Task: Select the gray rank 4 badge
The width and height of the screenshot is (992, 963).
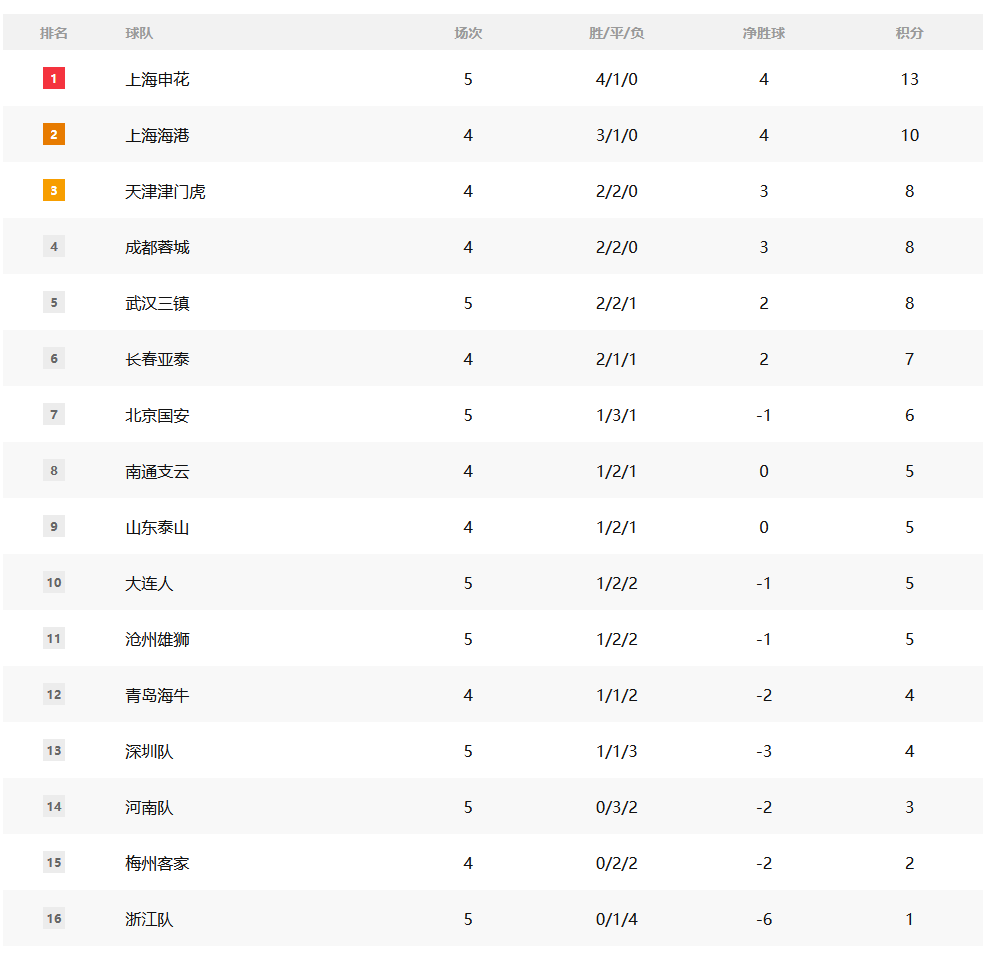Action: [x=54, y=246]
